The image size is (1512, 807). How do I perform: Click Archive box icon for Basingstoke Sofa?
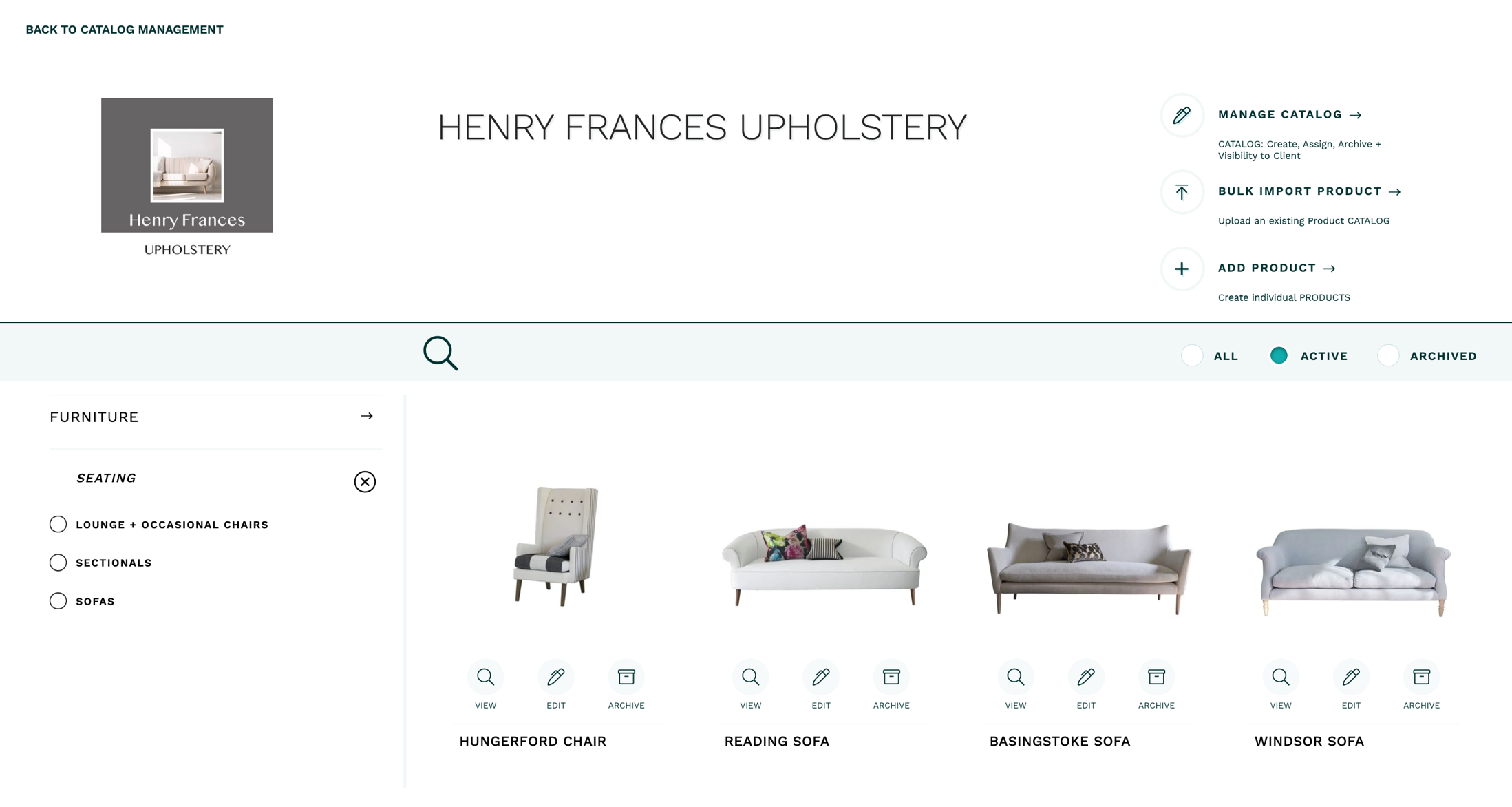pyautogui.click(x=1156, y=677)
